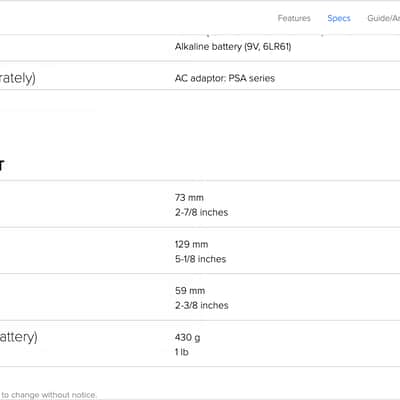Click the 'change without notice' footnote
400x400 pixels.
point(54,395)
